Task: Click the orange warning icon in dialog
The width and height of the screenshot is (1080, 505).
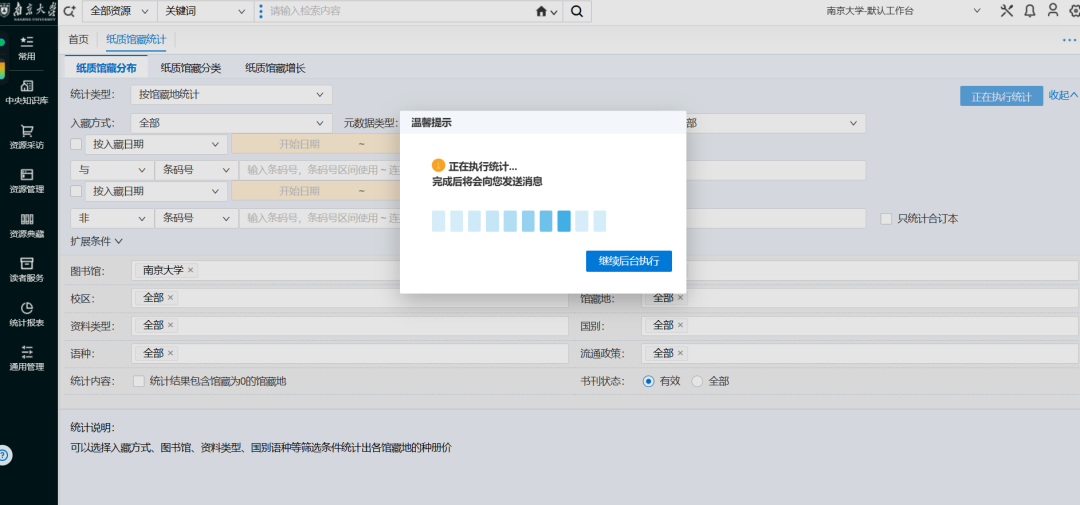Action: 437,166
